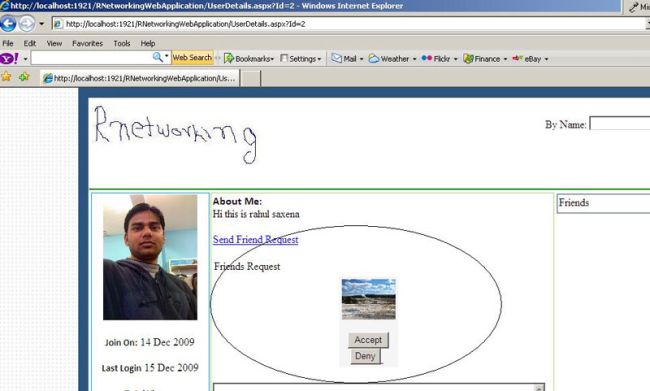Click the friend request landscape thumbnail

[369, 299]
